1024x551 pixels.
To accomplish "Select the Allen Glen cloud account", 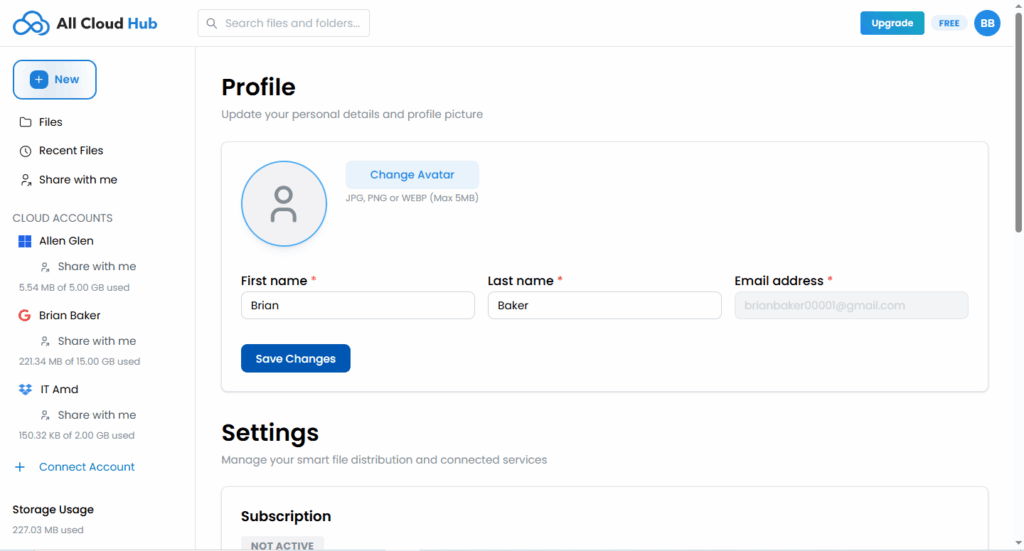I will [66, 241].
